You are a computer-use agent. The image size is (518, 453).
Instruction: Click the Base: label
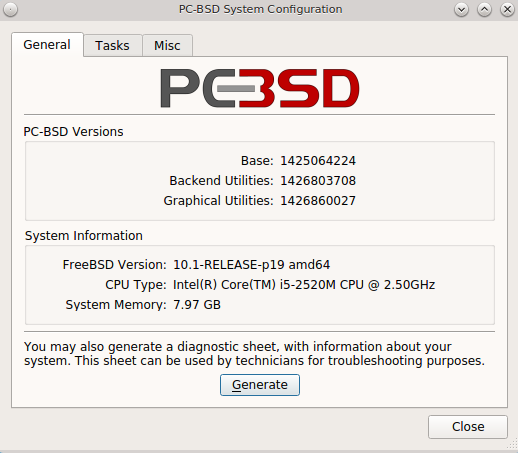tap(257, 161)
